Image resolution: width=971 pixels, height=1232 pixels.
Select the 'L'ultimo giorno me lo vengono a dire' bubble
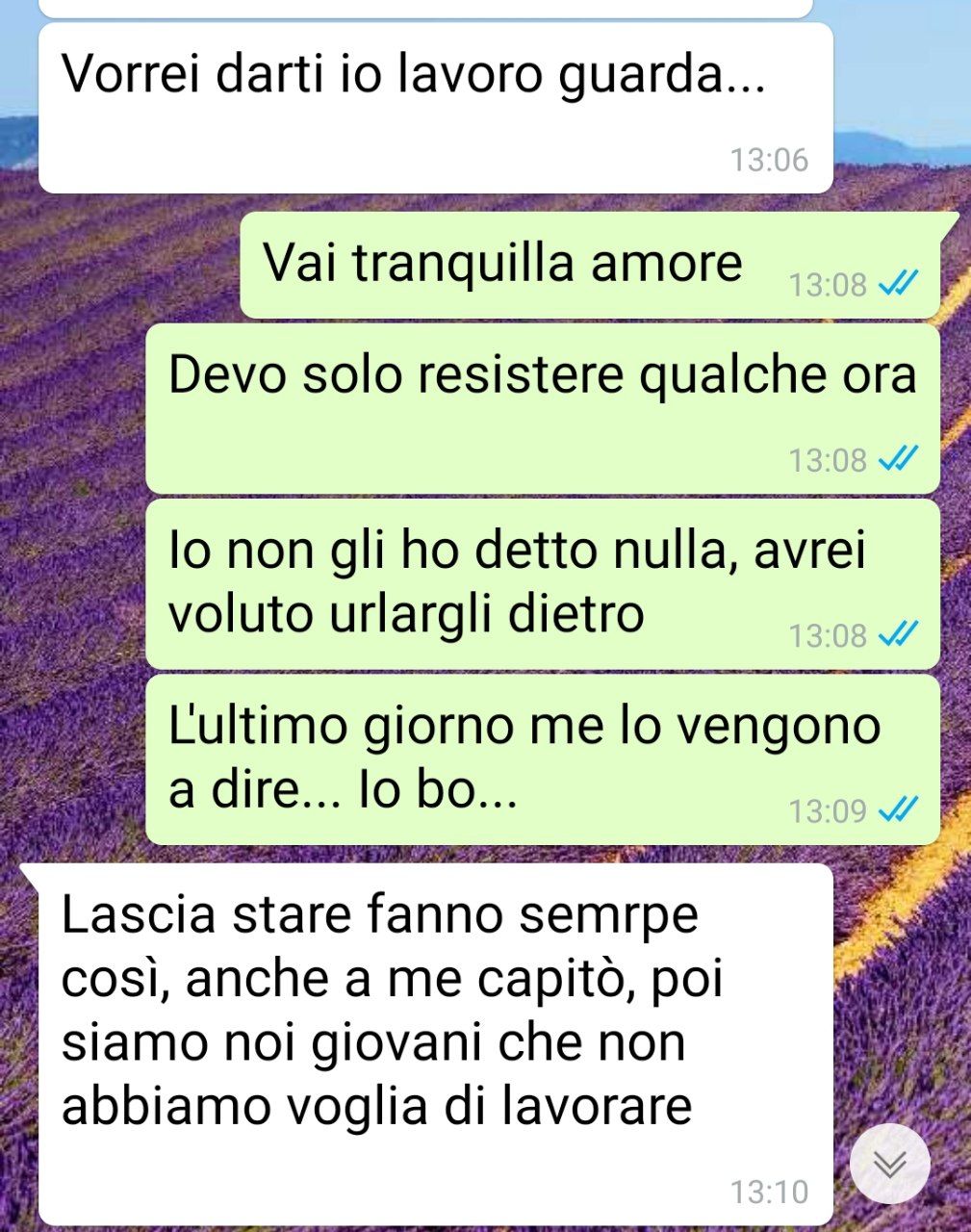(x=542, y=759)
